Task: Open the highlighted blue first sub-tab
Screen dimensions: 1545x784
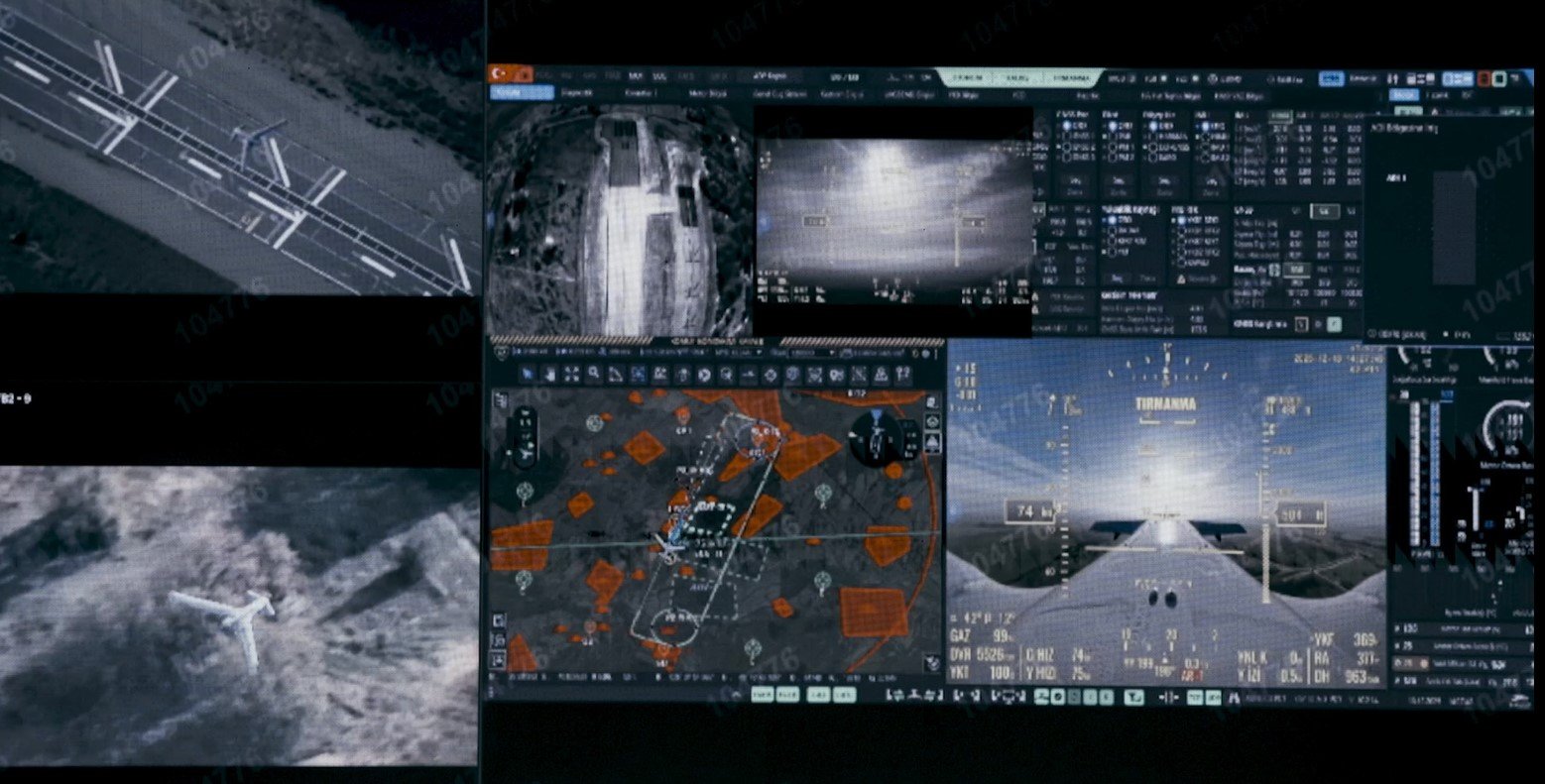Action: (x=522, y=93)
